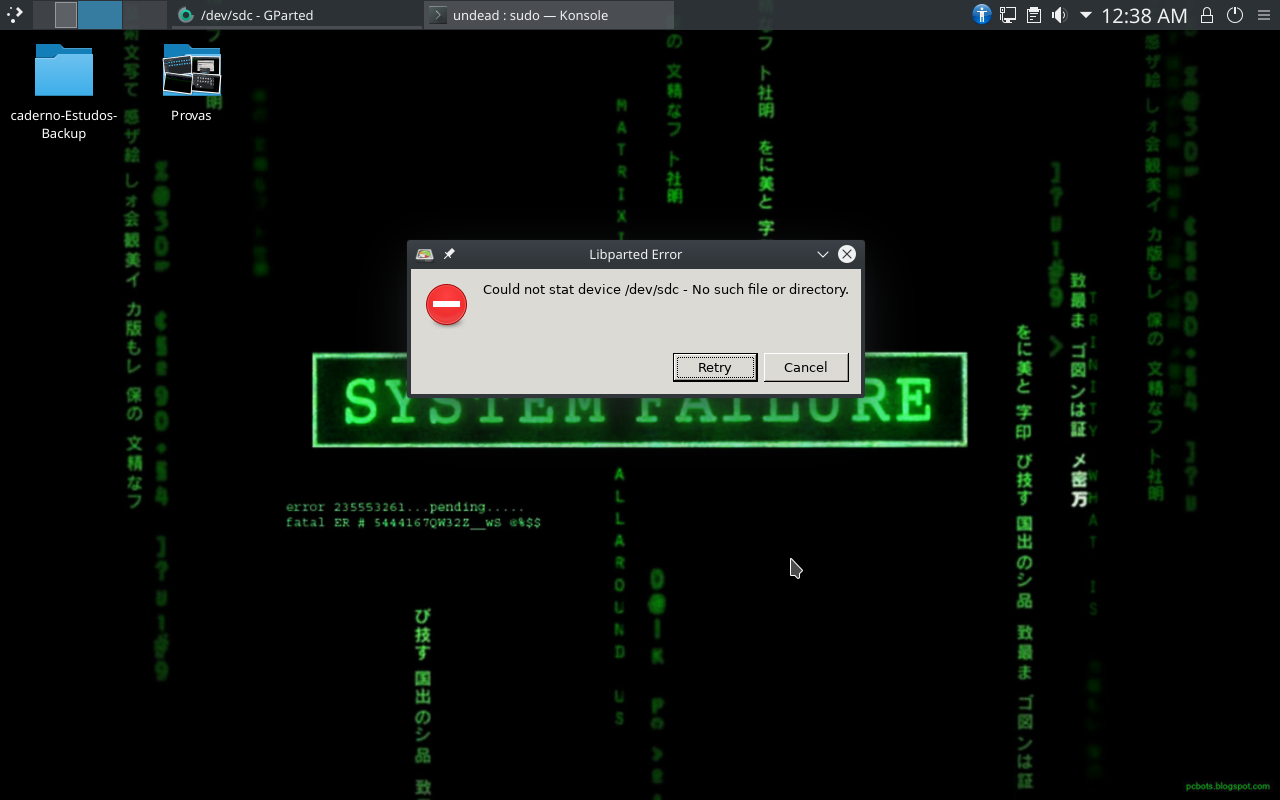Click the red error stop icon
The width and height of the screenshot is (1280, 800).
(x=446, y=304)
